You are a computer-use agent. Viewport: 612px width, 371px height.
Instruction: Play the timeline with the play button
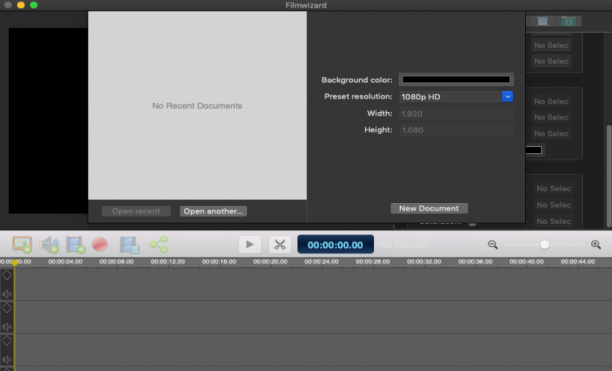[250, 245]
